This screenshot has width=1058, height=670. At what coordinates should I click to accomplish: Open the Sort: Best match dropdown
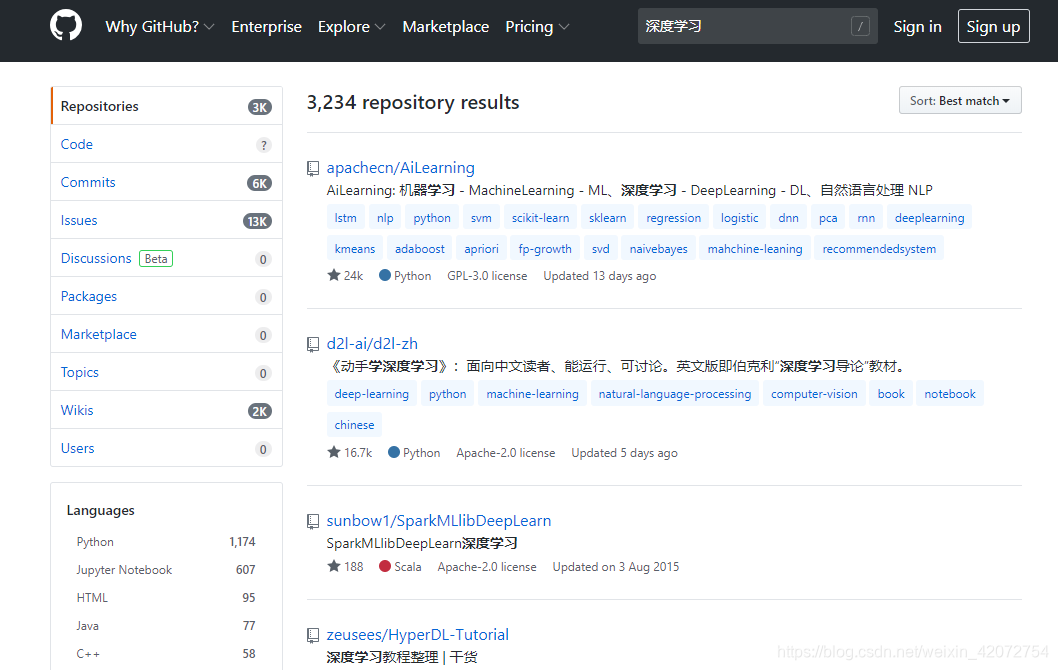tap(959, 101)
